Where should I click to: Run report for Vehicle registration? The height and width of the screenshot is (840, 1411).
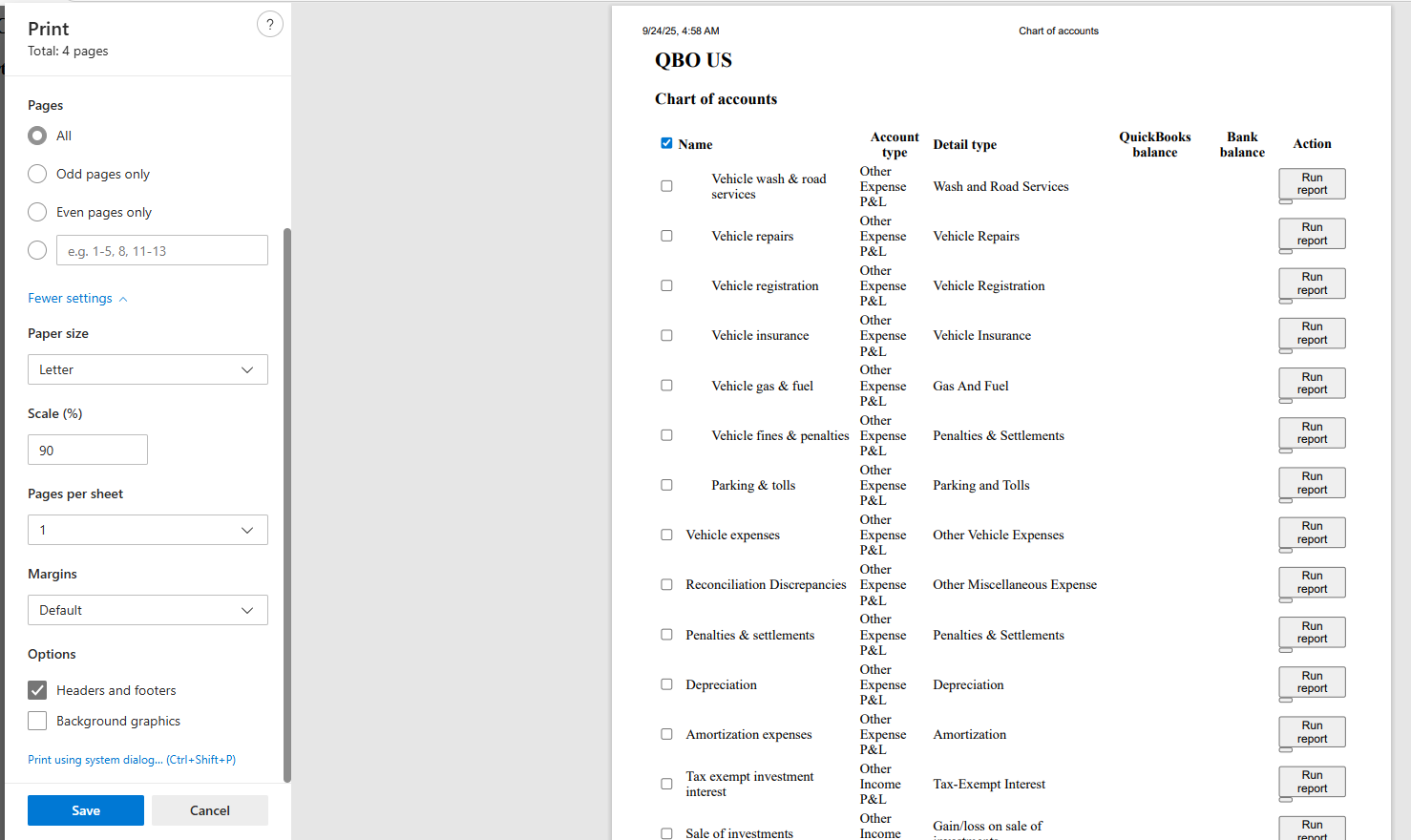point(1312,283)
